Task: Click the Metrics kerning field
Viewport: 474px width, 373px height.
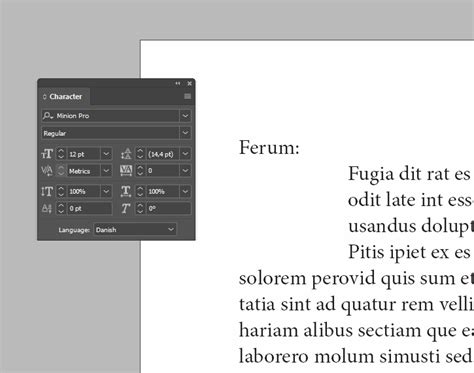Action: click(x=83, y=171)
